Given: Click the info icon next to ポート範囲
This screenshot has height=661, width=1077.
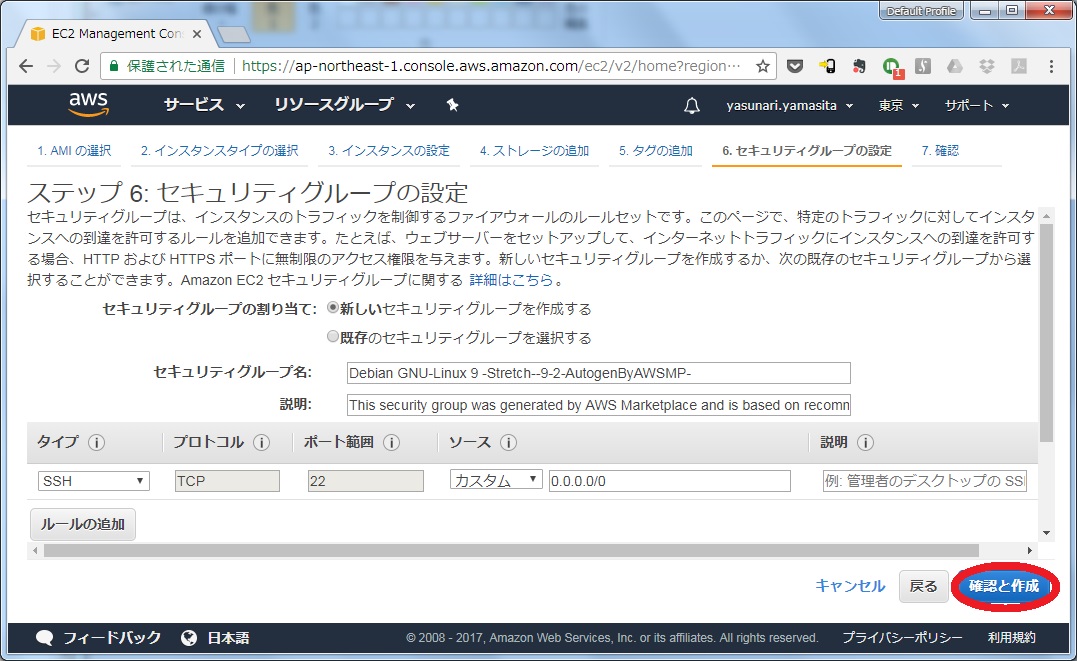Looking at the screenshot, I should (392, 442).
